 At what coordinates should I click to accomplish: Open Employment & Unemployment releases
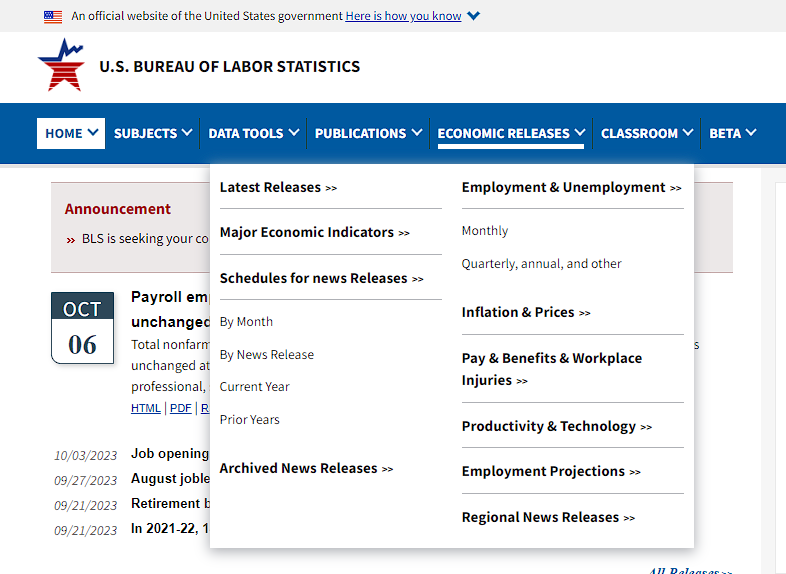tap(571, 187)
